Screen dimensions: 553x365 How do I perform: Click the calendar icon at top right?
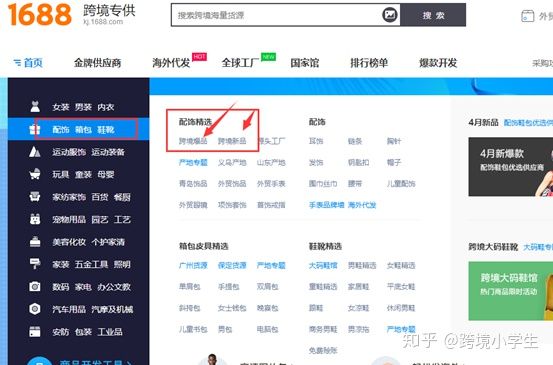tap(528, 16)
